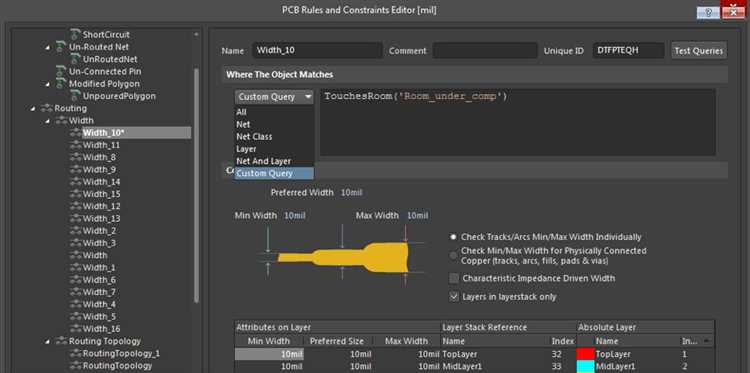Click the icon beside Width_15 rule
This screenshot has width=750, height=373.
76,194
